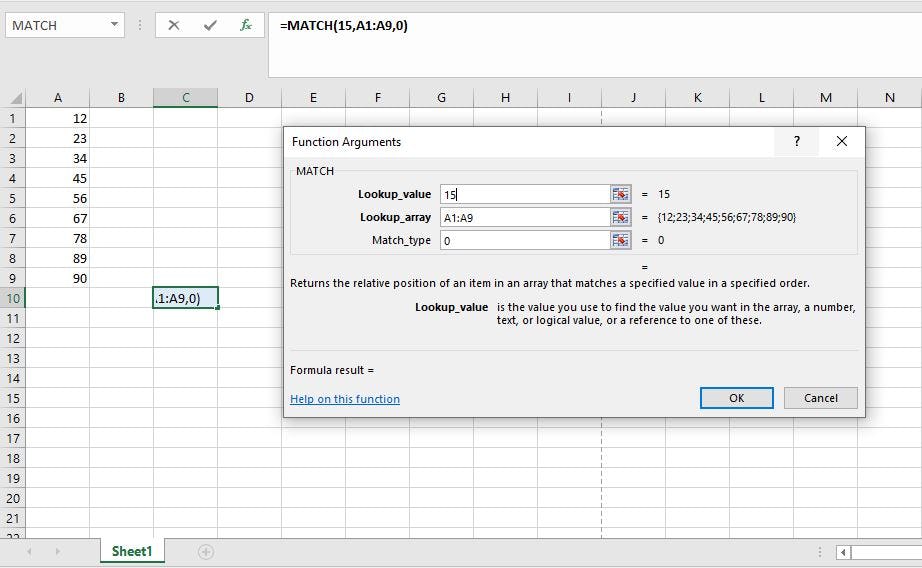922x568 pixels.
Task: Select column A header
Action: (58, 98)
